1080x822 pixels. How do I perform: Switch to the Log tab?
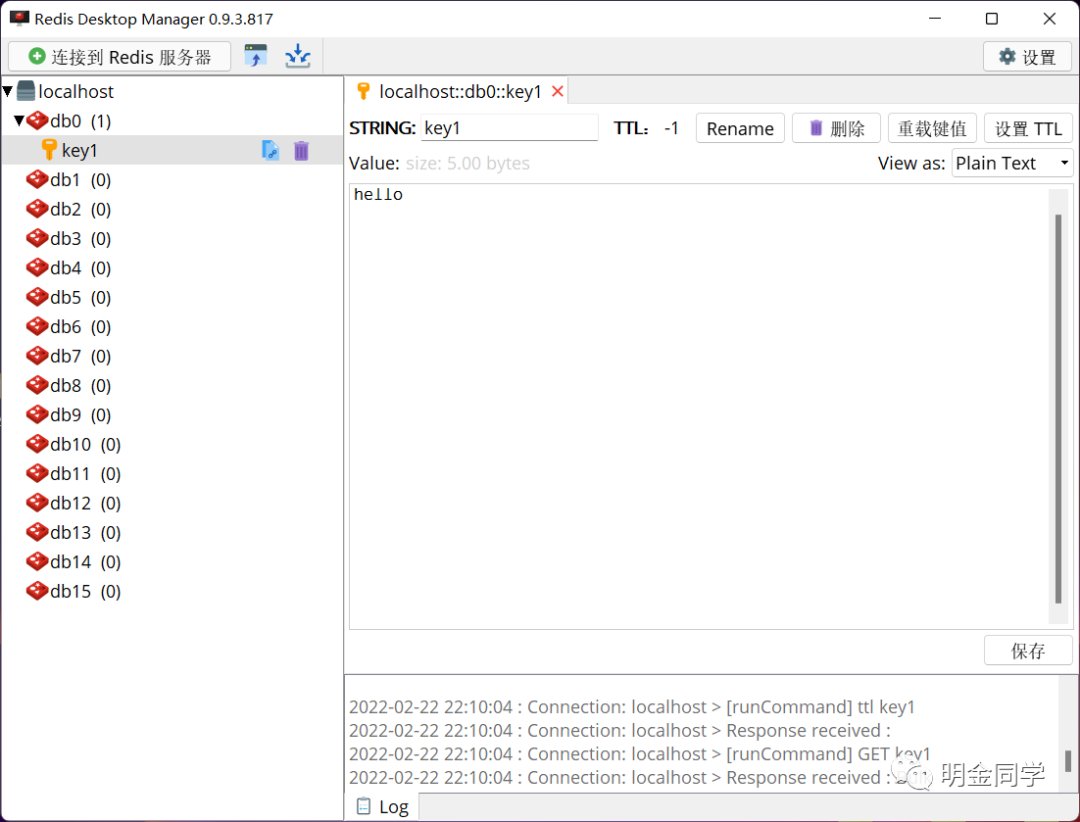click(382, 806)
